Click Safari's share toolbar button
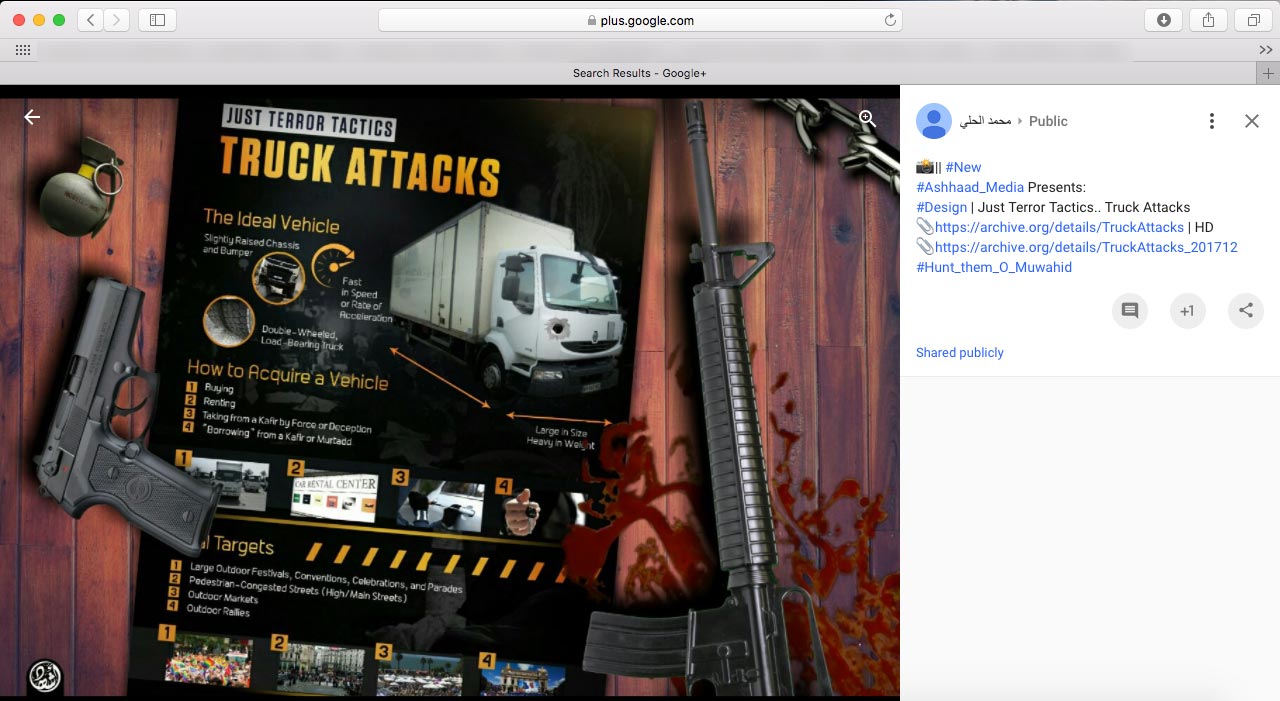The image size is (1280, 701). coord(1208,20)
